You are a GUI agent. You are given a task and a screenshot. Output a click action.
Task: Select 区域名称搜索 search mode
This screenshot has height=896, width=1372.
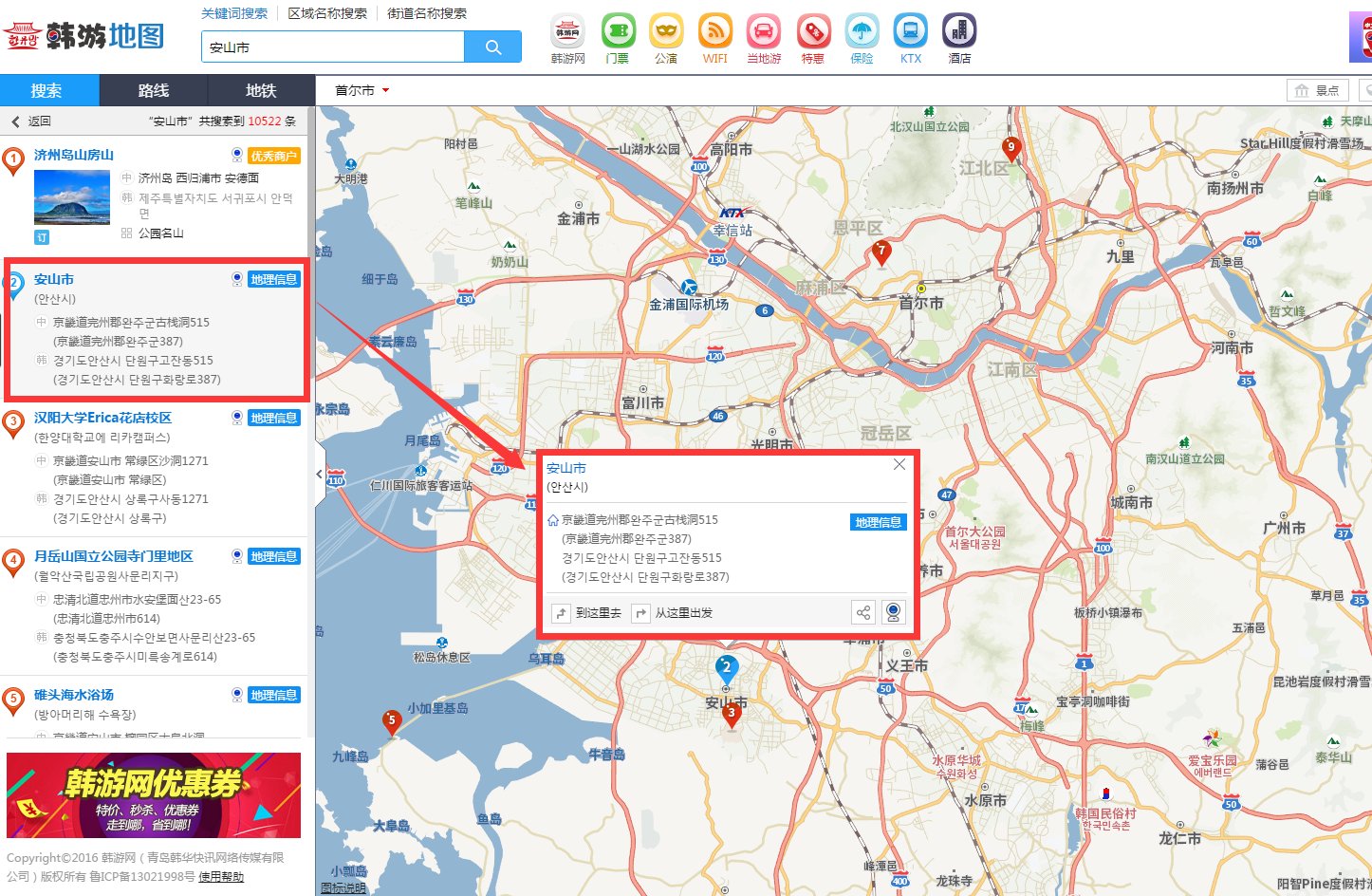point(327,13)
